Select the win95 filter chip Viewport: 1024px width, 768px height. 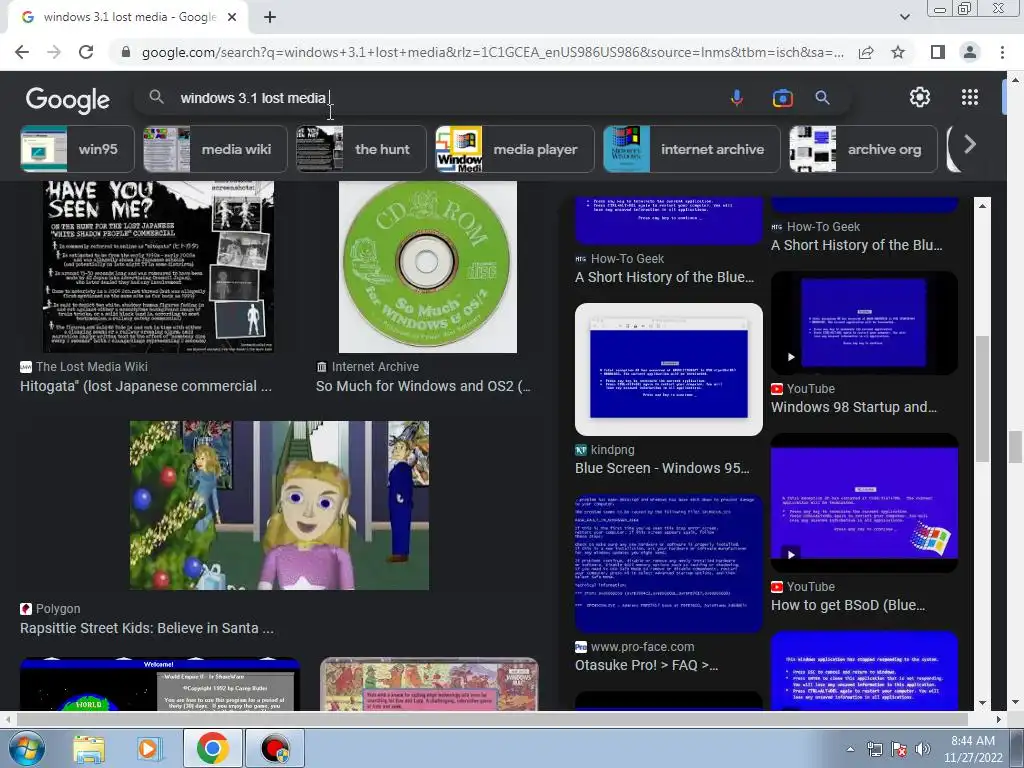[77, 149]
